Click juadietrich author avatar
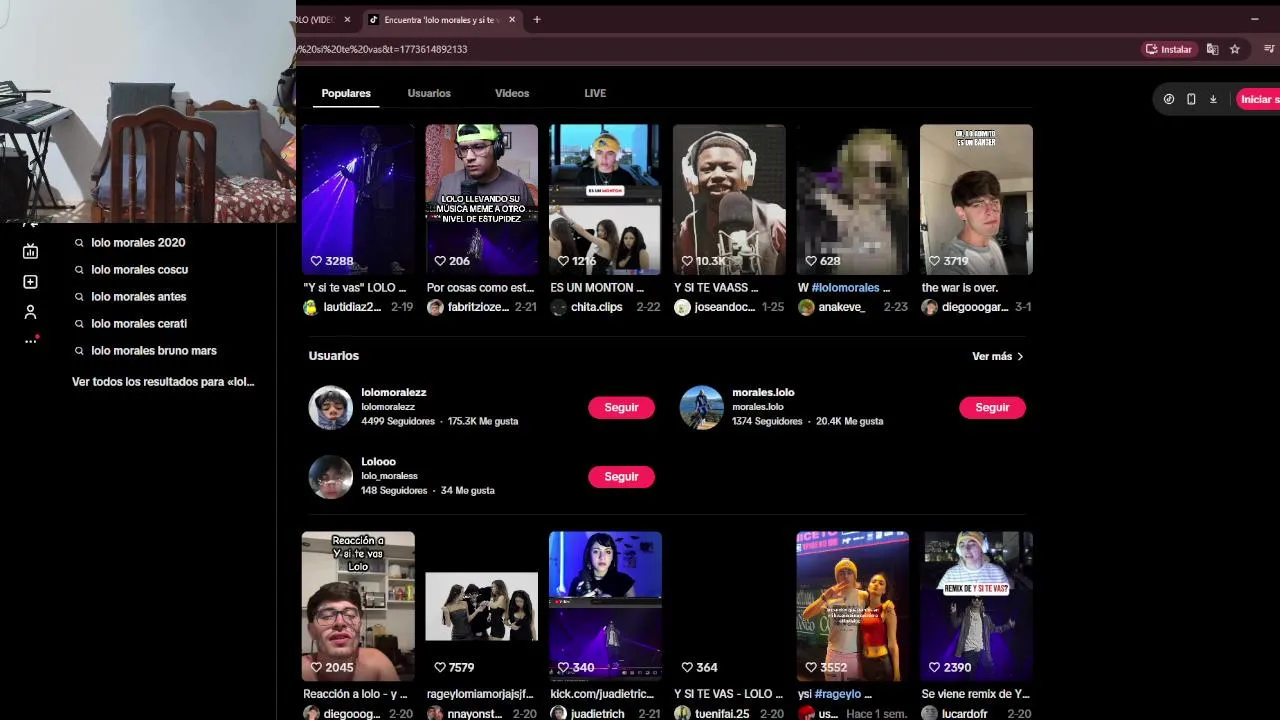This screenshot has width=1280, height=720. coord(558,713)
